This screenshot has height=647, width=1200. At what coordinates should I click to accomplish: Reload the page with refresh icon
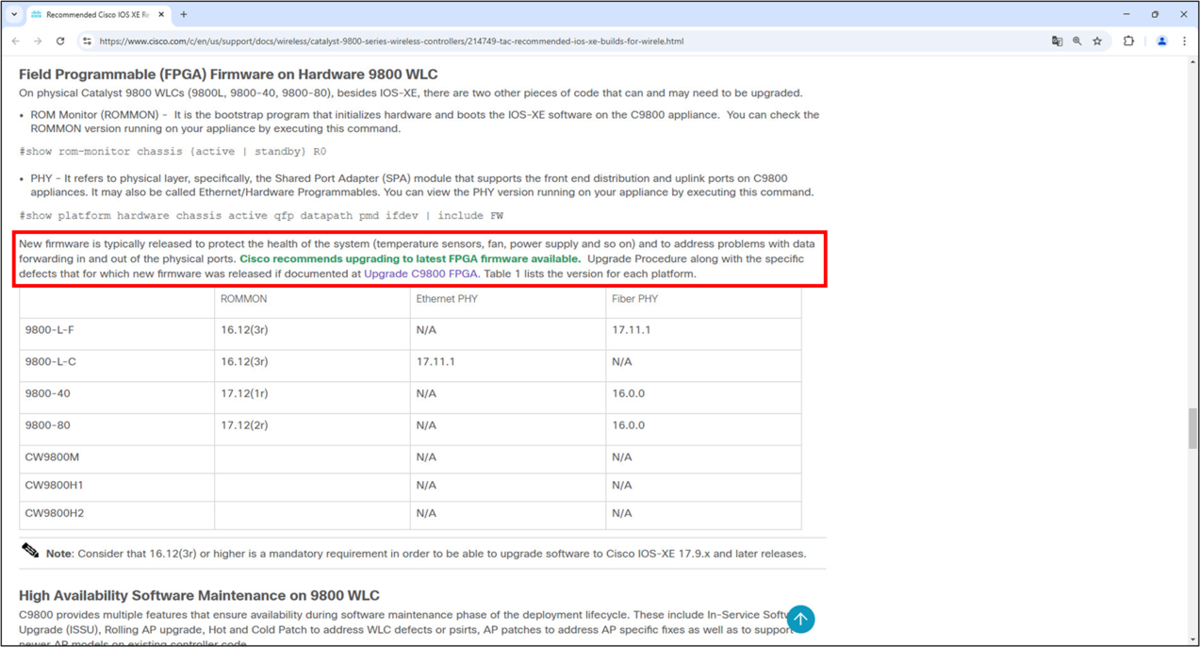[x=60, y=41]
